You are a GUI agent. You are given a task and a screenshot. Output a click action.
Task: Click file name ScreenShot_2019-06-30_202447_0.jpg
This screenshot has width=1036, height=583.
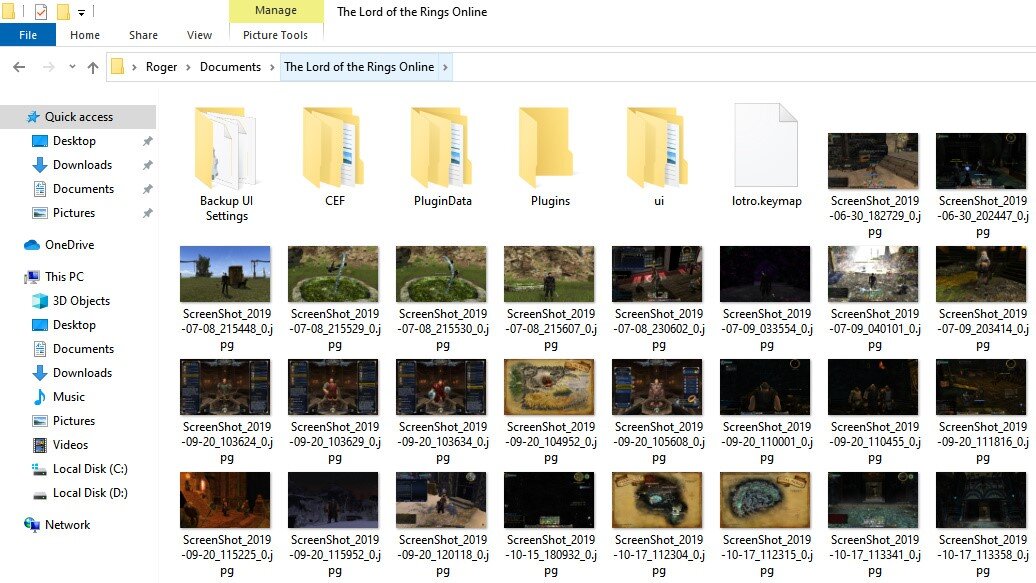point(982,216)
